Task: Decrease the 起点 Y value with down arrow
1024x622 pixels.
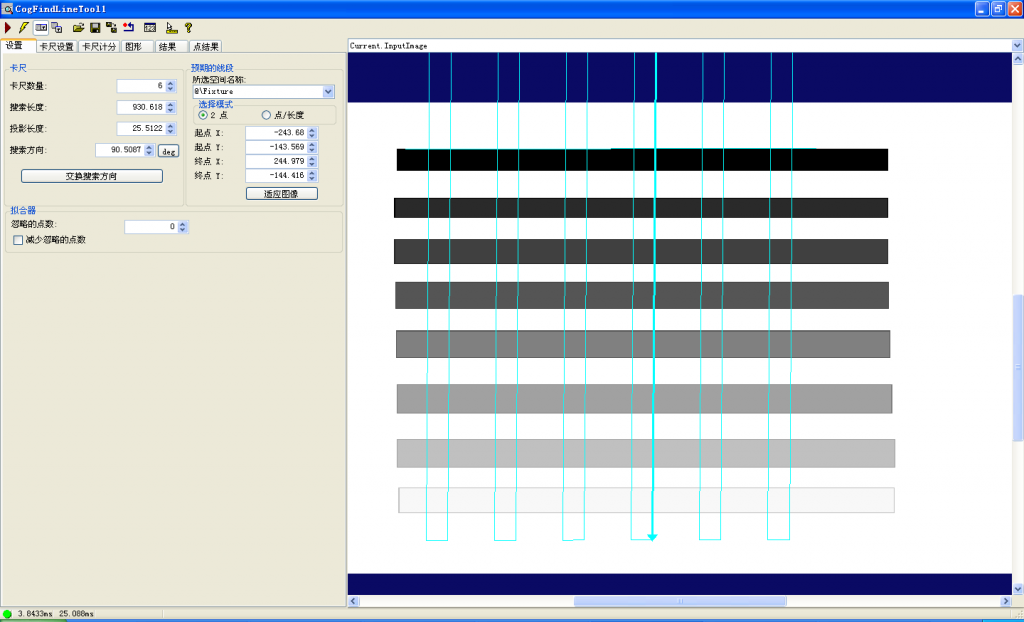Action: [x=312, y=150]
